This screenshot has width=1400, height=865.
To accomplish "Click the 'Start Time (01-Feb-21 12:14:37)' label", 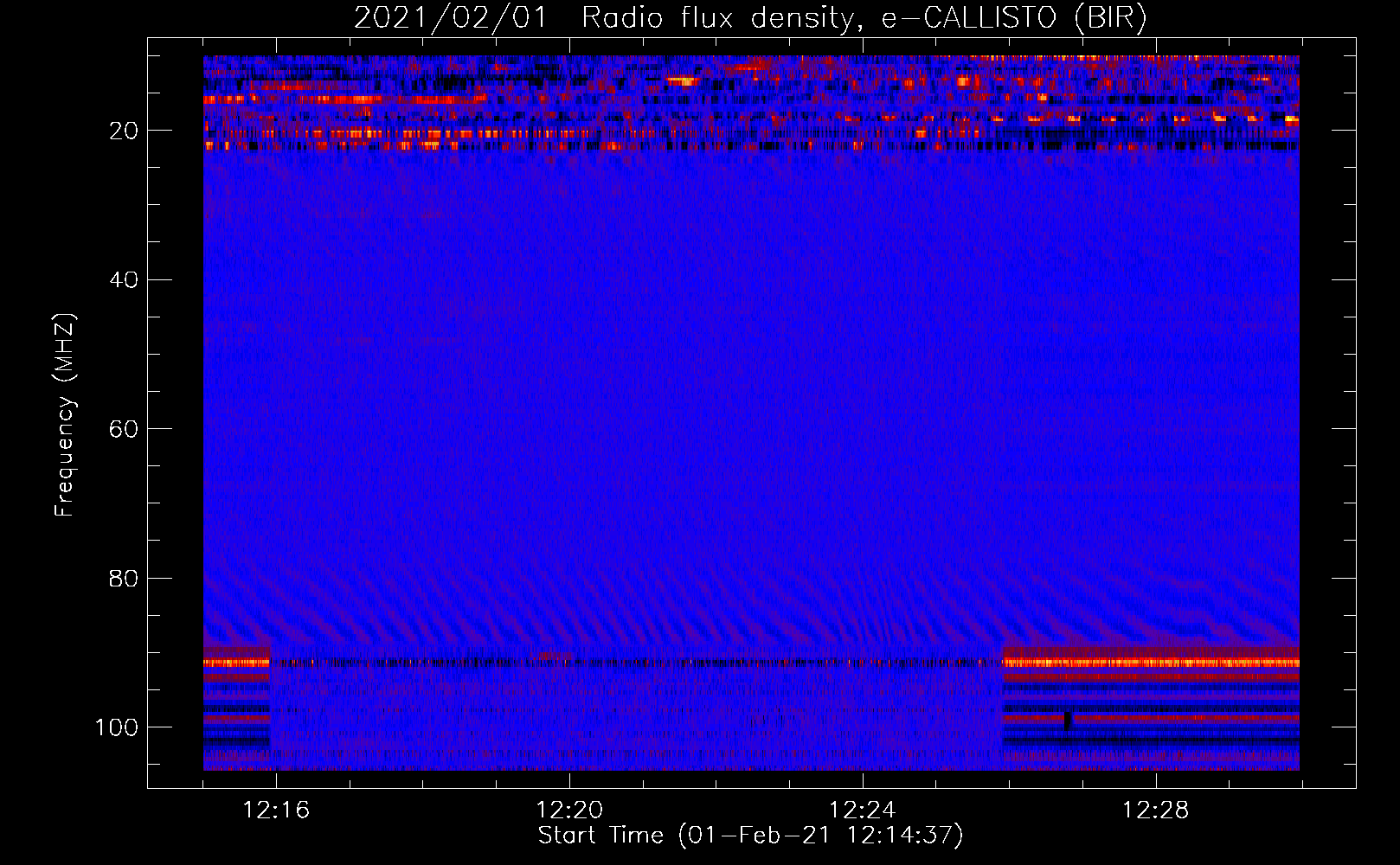I will click(x=750, y=836).
